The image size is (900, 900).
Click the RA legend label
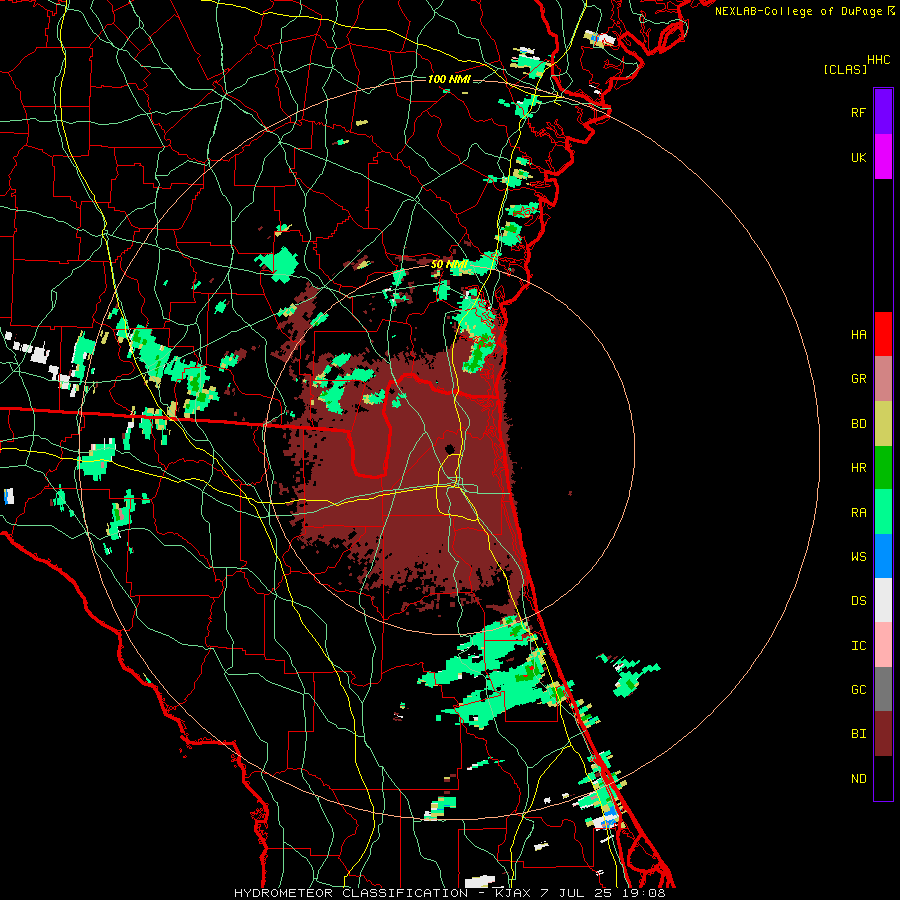pos(858,513)
